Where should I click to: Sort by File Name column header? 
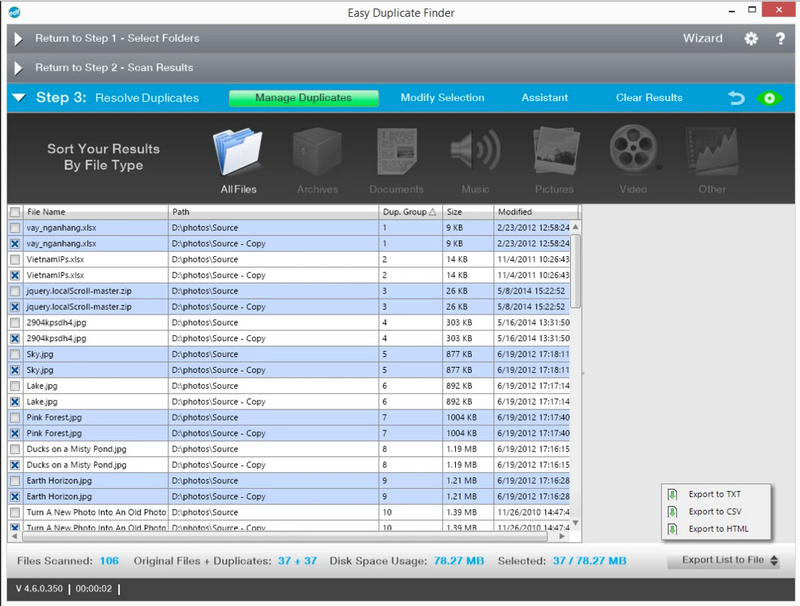[x=95, y=212]
